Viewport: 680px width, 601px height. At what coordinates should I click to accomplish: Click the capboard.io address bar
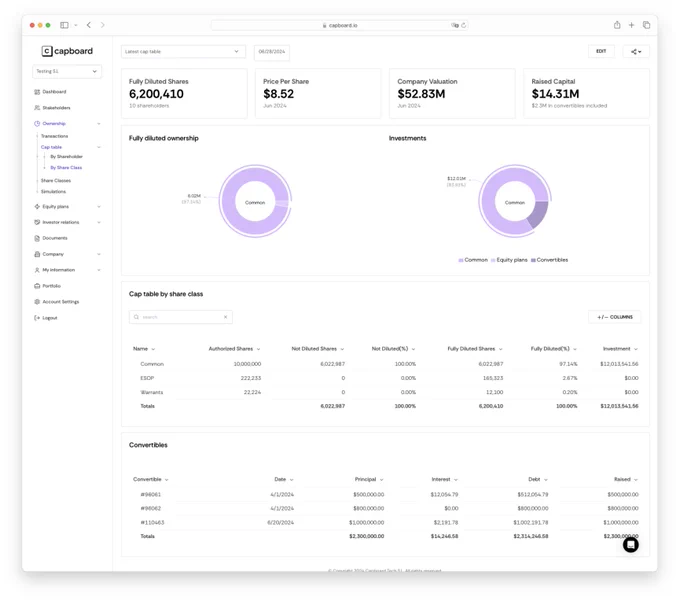[x=340, y=26]
